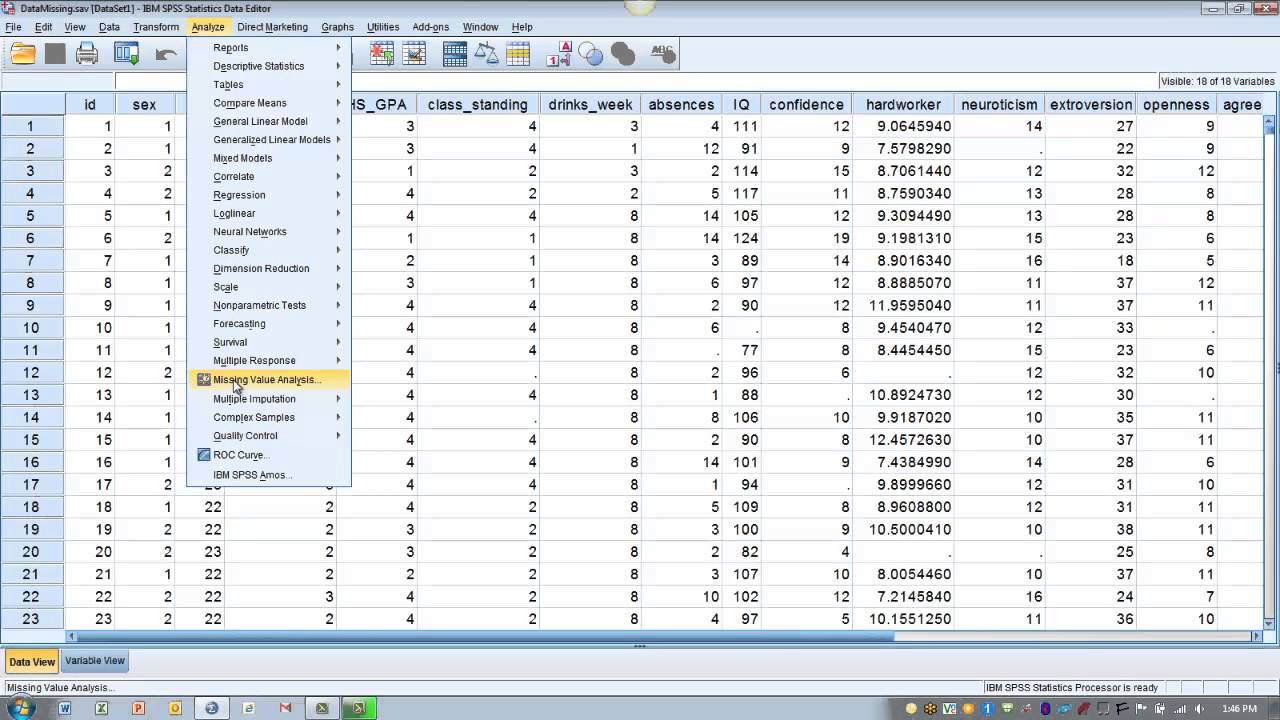1280x720 pixels.
Task: Switch to the Variable View tab
Action: coord(95,660)
